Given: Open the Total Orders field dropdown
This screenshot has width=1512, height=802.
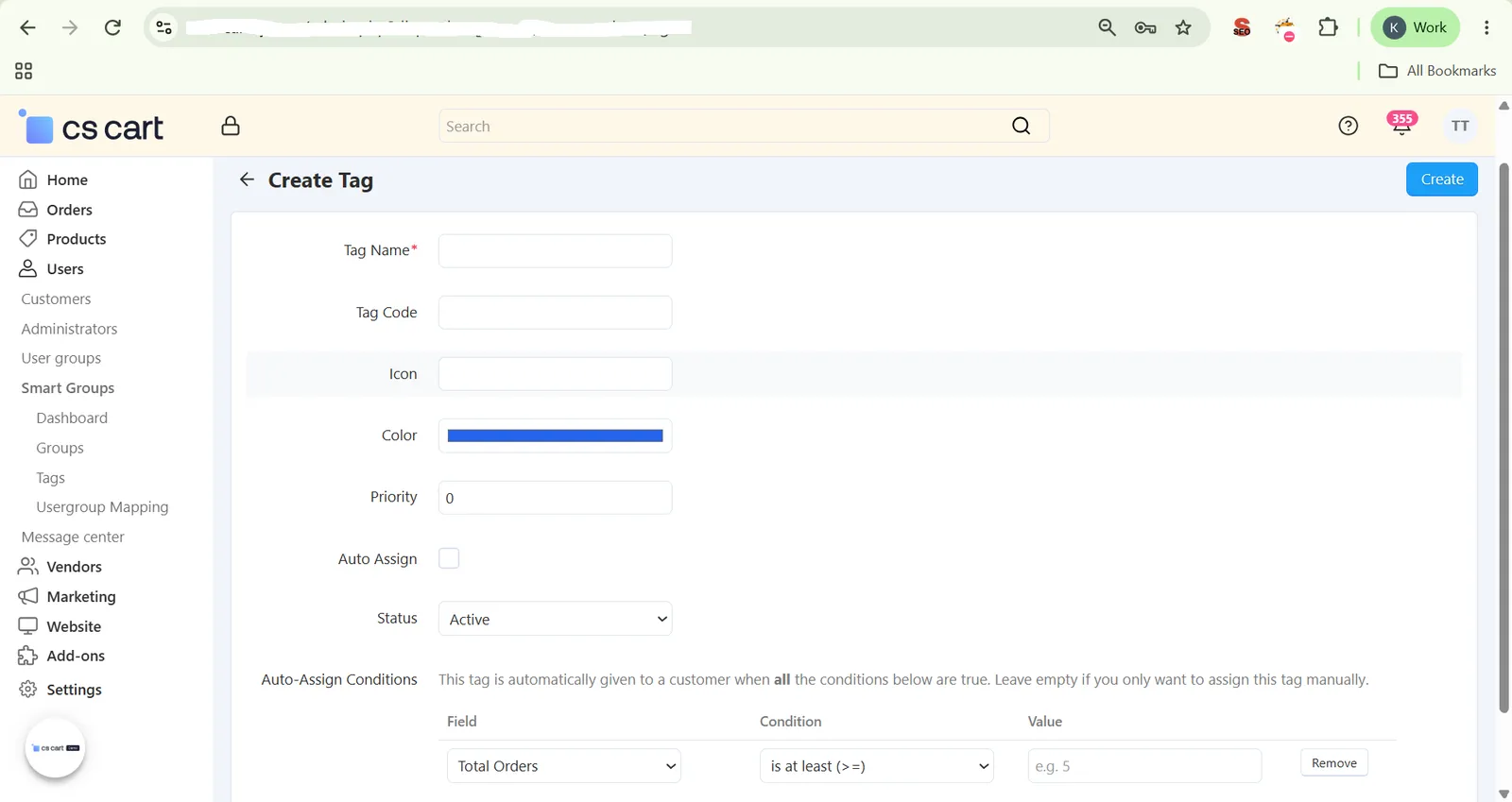Looking at the screenshot, I should point(564,766).
